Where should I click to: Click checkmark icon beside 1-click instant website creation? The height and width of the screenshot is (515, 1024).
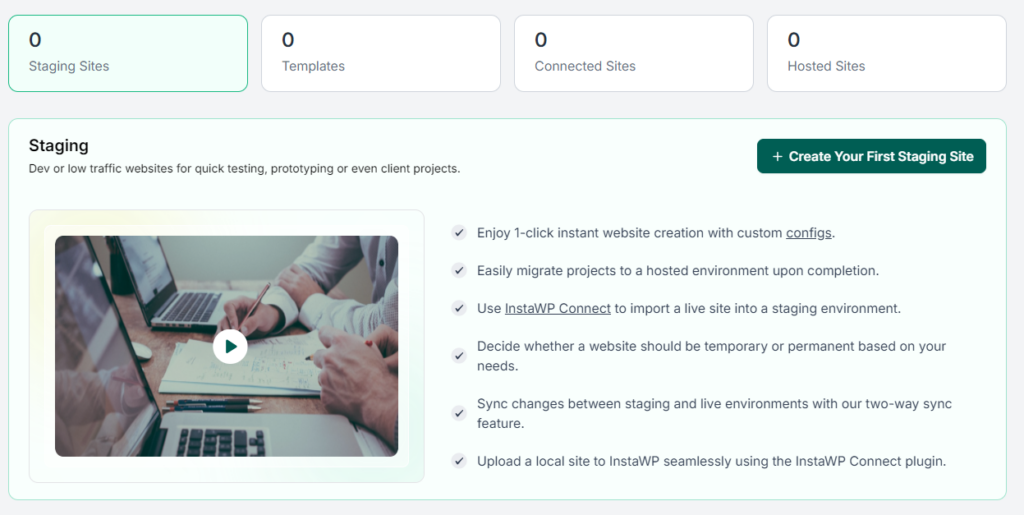tap(459, 233)
